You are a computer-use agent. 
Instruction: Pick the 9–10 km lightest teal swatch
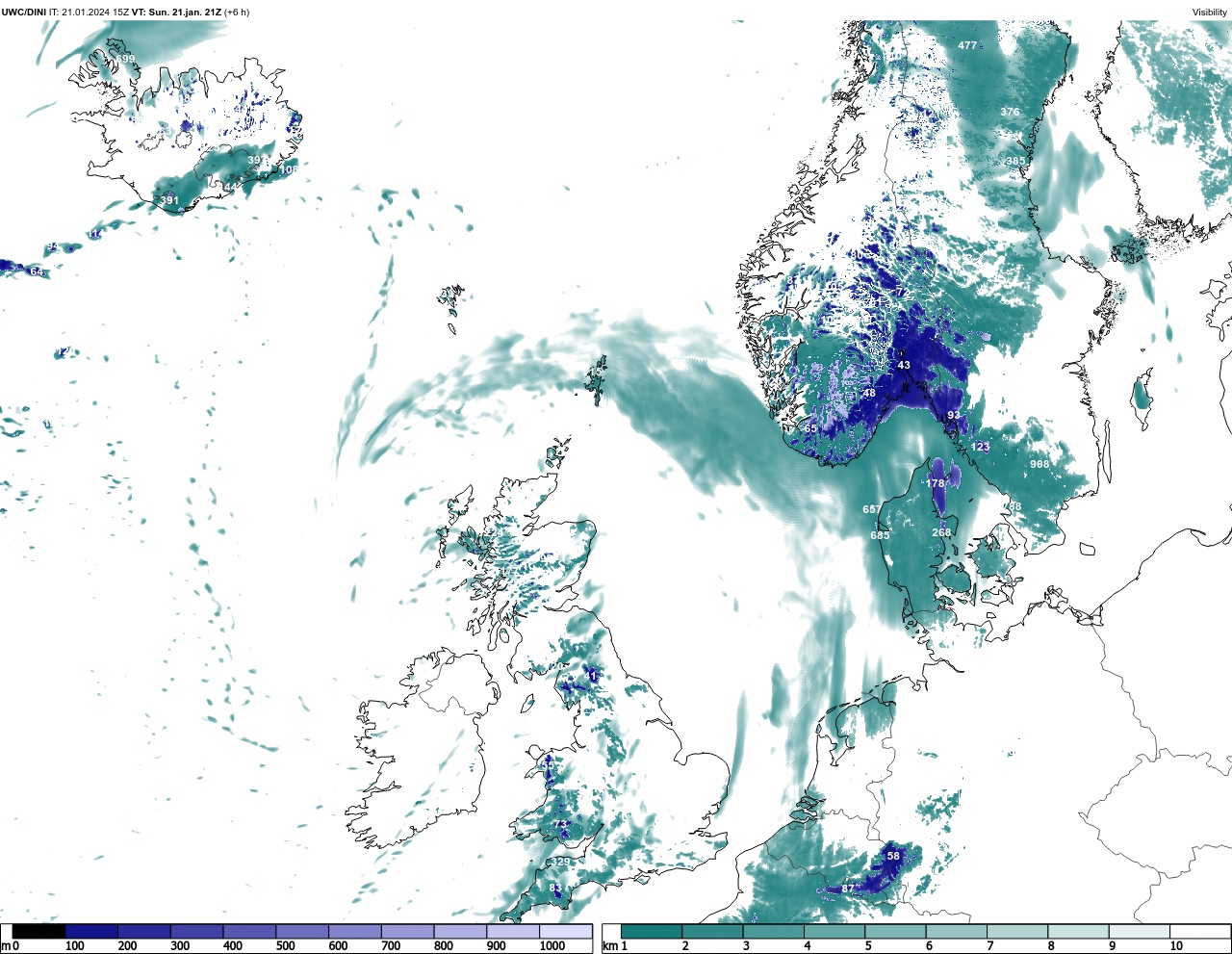1140,931
